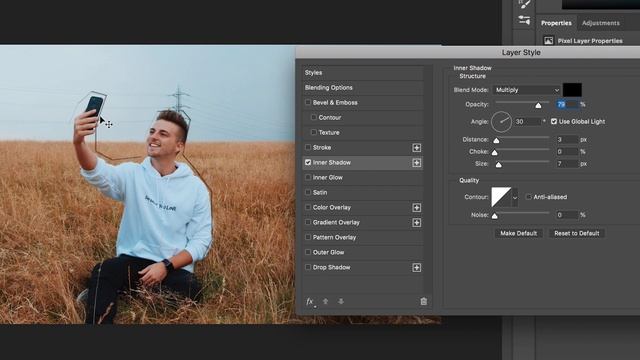Enable the Drop Shadow checkbox
Image resolution: width=640 pixels, height=360 pixels.
(x=308, y=267)
